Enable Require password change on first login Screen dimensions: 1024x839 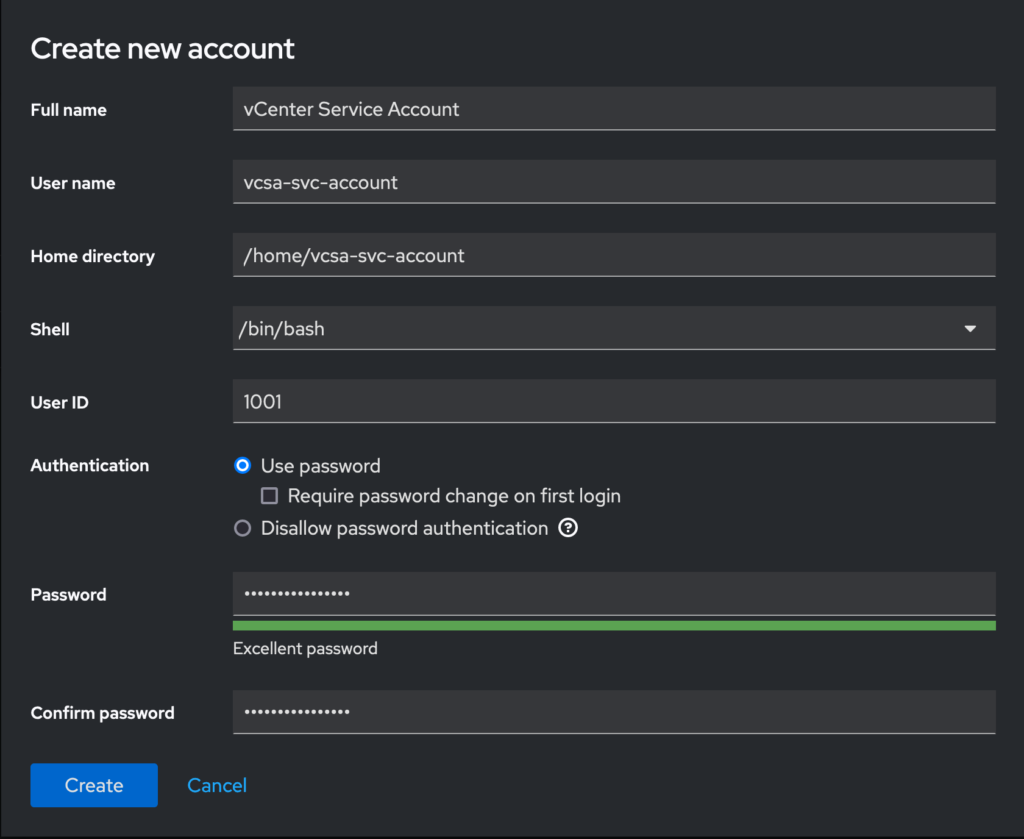point(269,496)
